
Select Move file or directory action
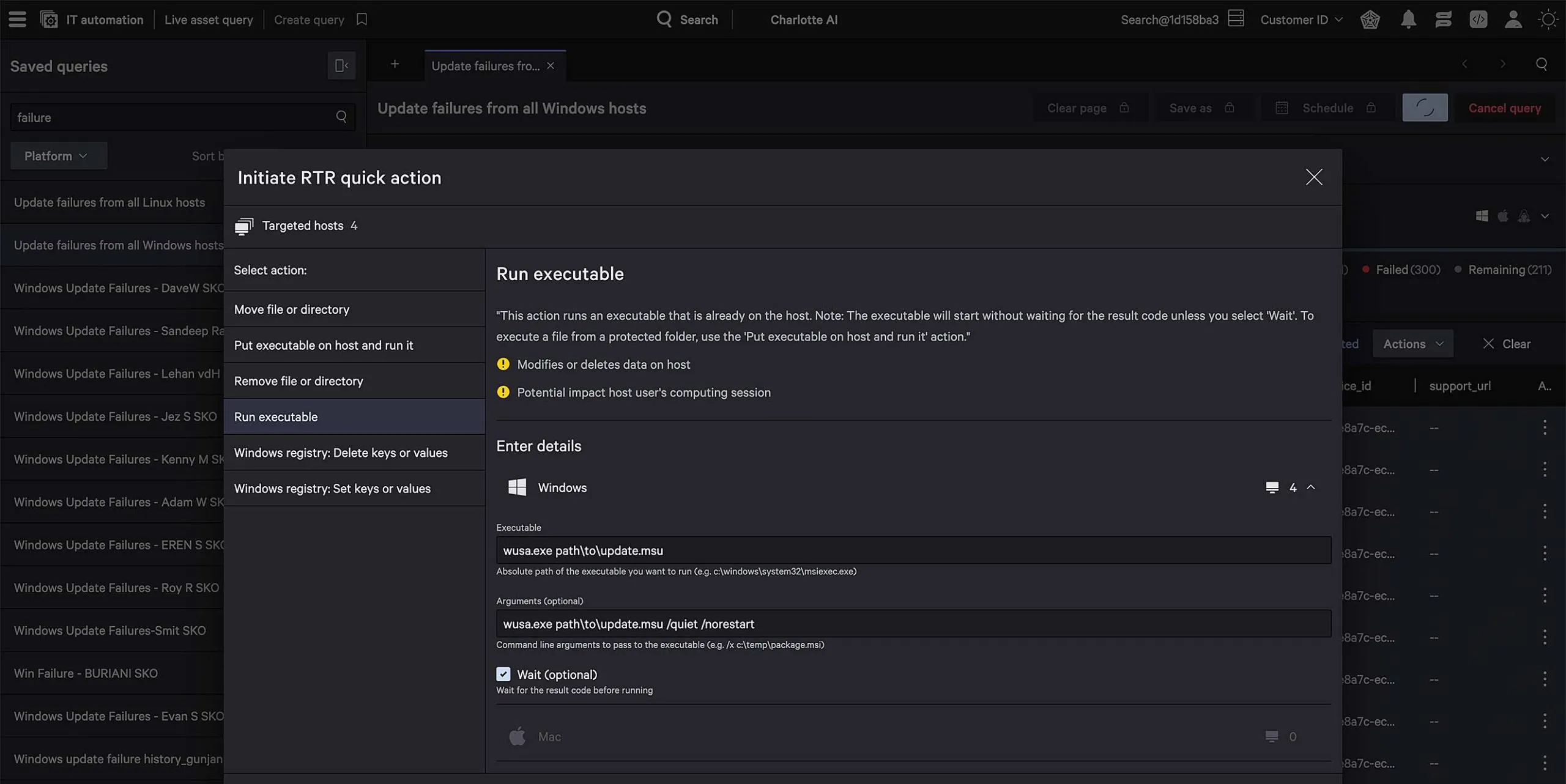click(354, 309)
